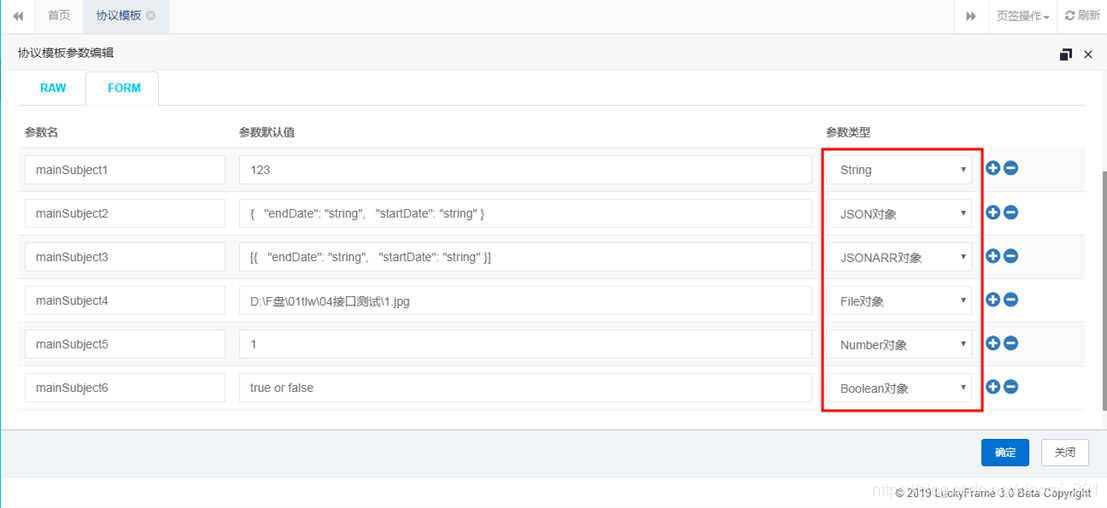Expand the 页签操作 dropdown menu
Image resolution: width=1107 pixels, height=508 pixels.
click(1022, 16)
